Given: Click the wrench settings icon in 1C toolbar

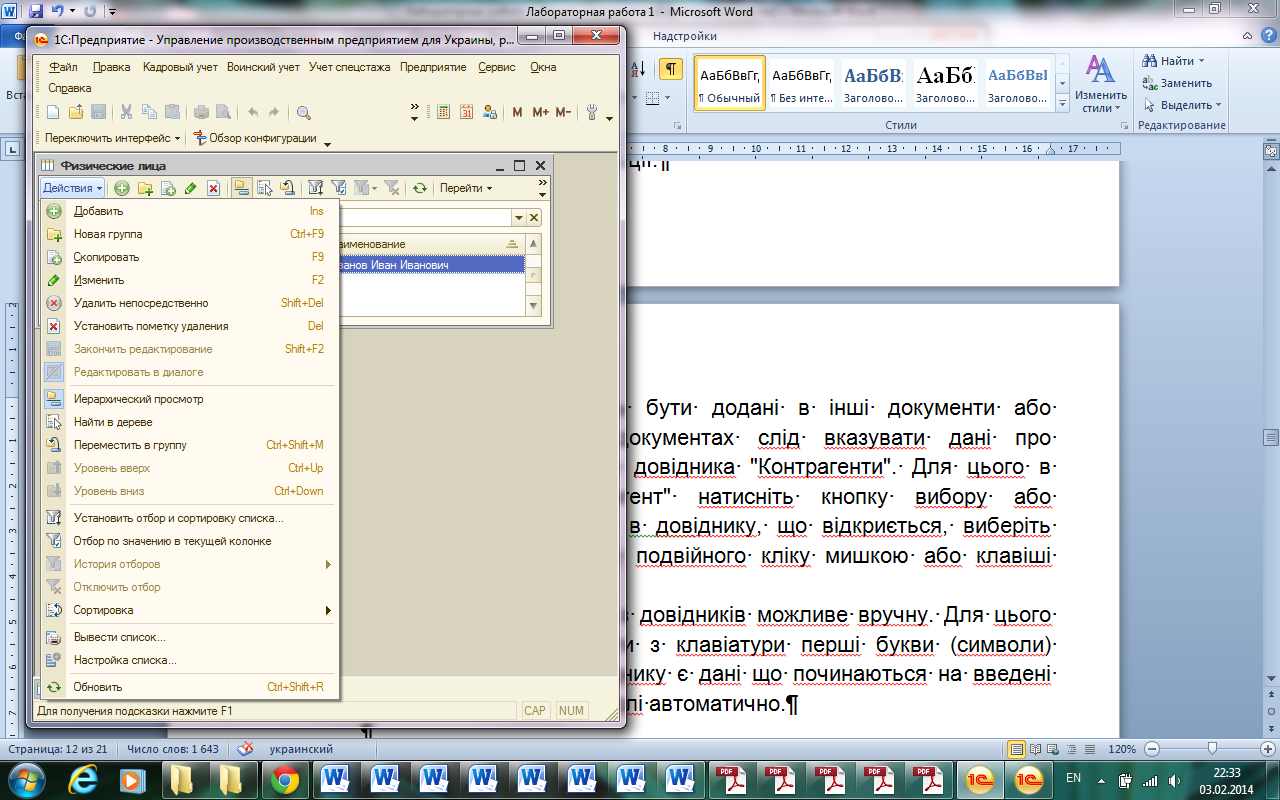Looking at the screenshot, I should (x=591, y=112).
